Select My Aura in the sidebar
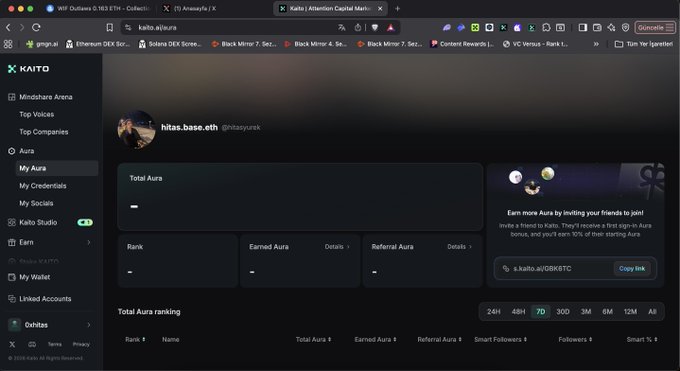Viewport: 680px width, 371px height. (57, 168)
